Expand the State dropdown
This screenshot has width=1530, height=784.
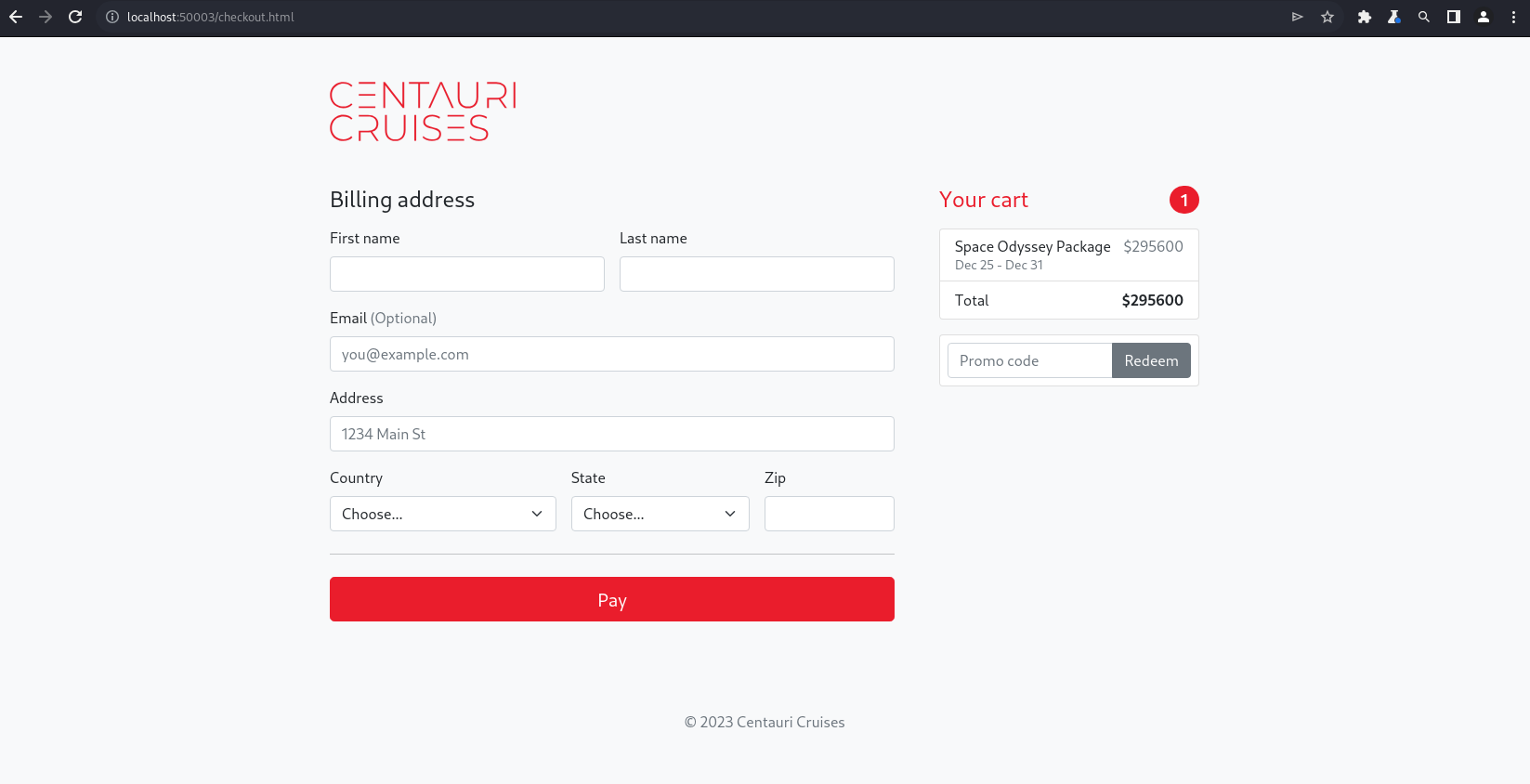tap(660, 514)
